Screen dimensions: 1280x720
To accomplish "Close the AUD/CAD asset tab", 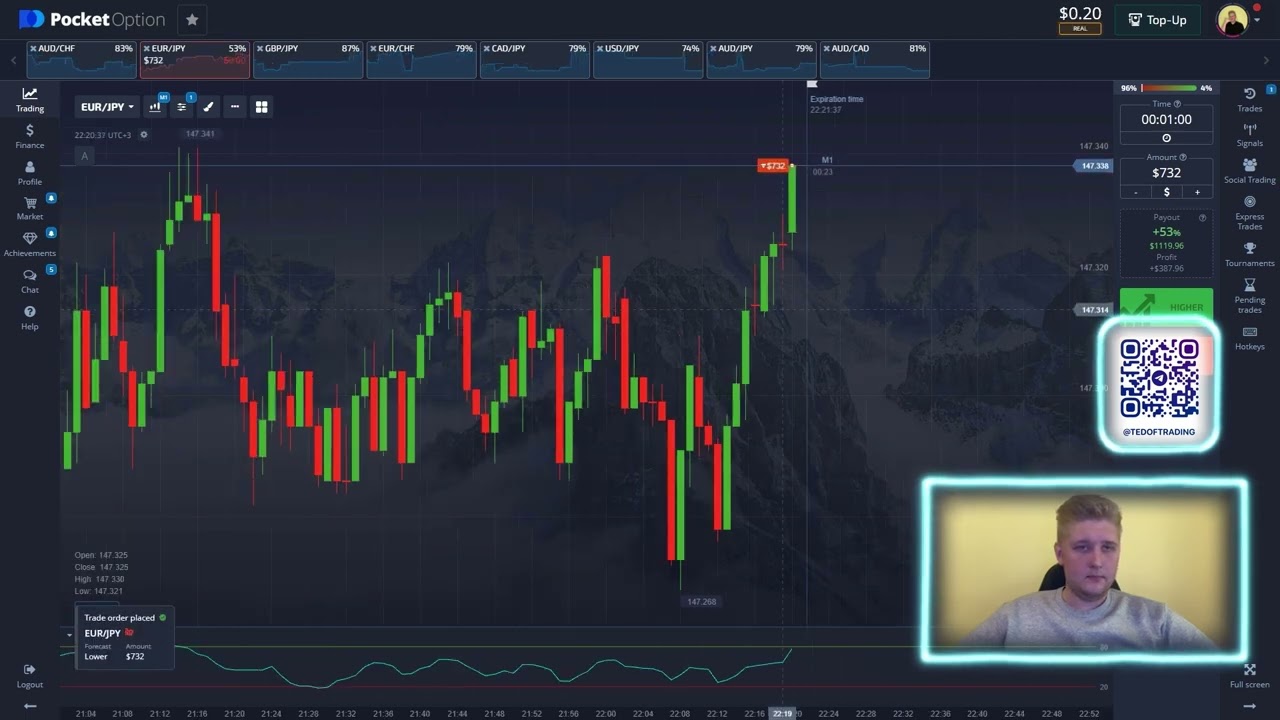I will tap(826, 48).
